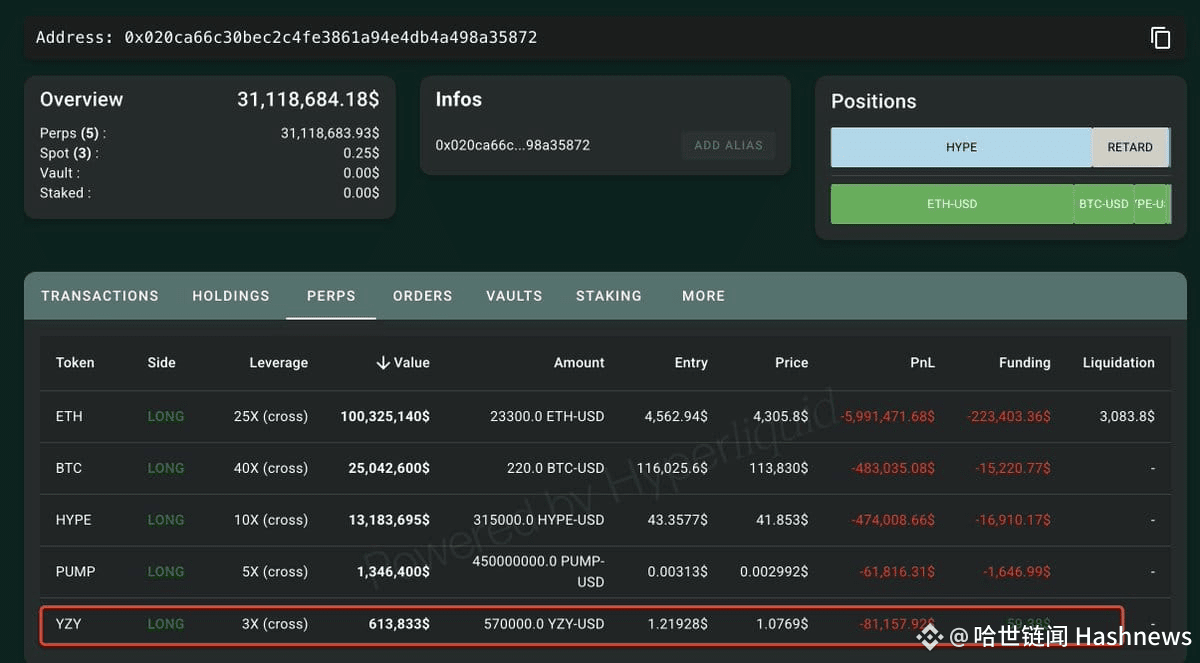This screenshot has height=663, width=1200.
Task: Select the BTC-USD green position bar
Action: pos(1104,204)
